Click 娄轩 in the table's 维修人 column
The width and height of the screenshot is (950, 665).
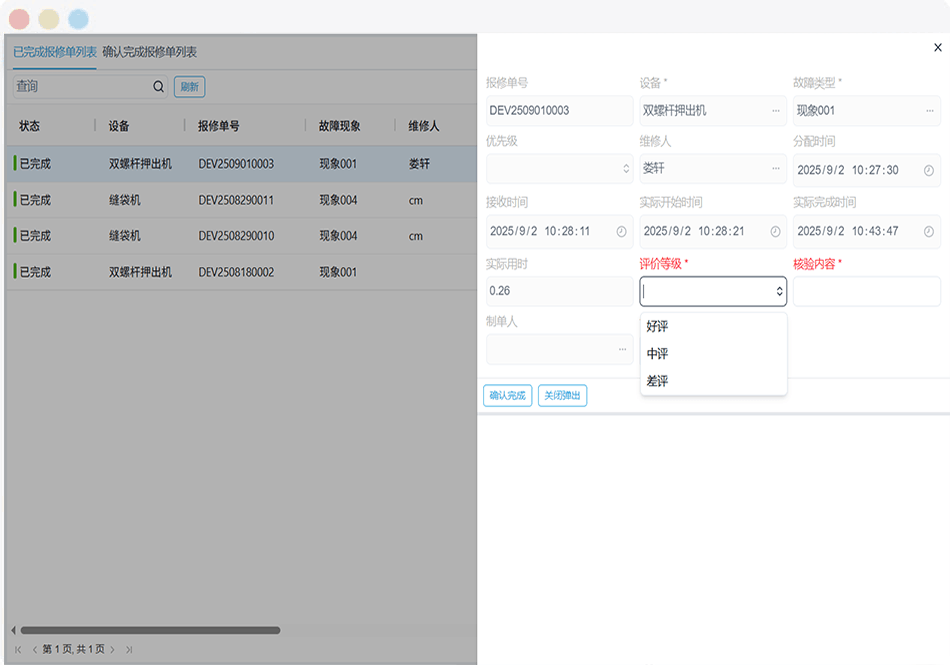tap(419, 164)
